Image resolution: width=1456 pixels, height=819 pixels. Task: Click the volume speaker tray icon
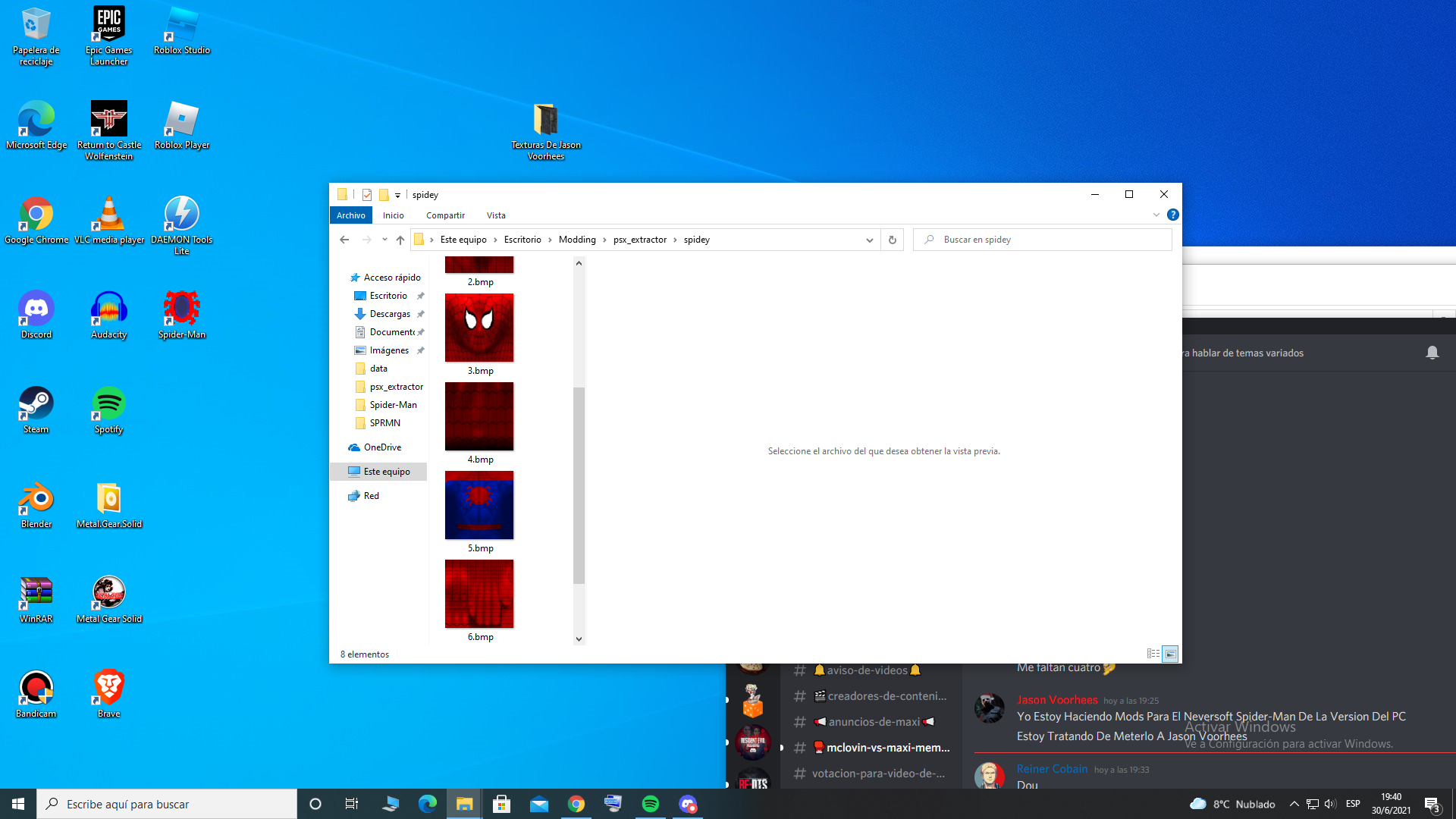coord(1330,804)
